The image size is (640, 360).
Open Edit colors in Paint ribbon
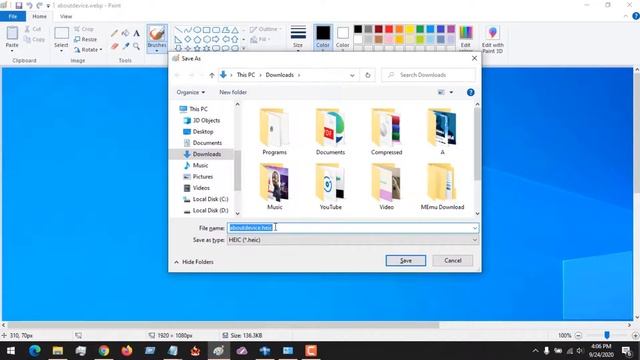[465, 37]
